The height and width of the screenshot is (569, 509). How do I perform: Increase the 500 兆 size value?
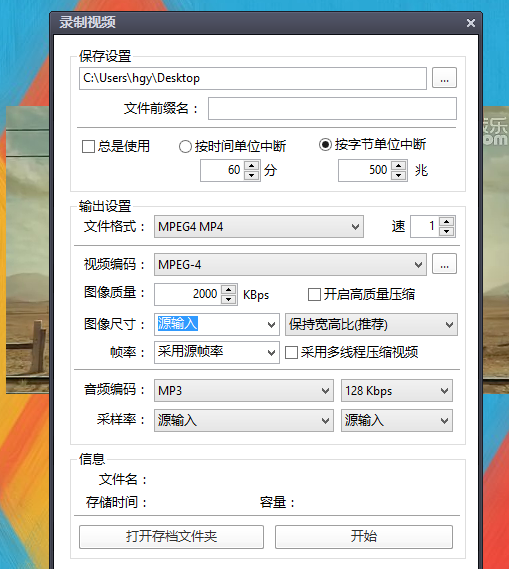[x=398, y=165]
